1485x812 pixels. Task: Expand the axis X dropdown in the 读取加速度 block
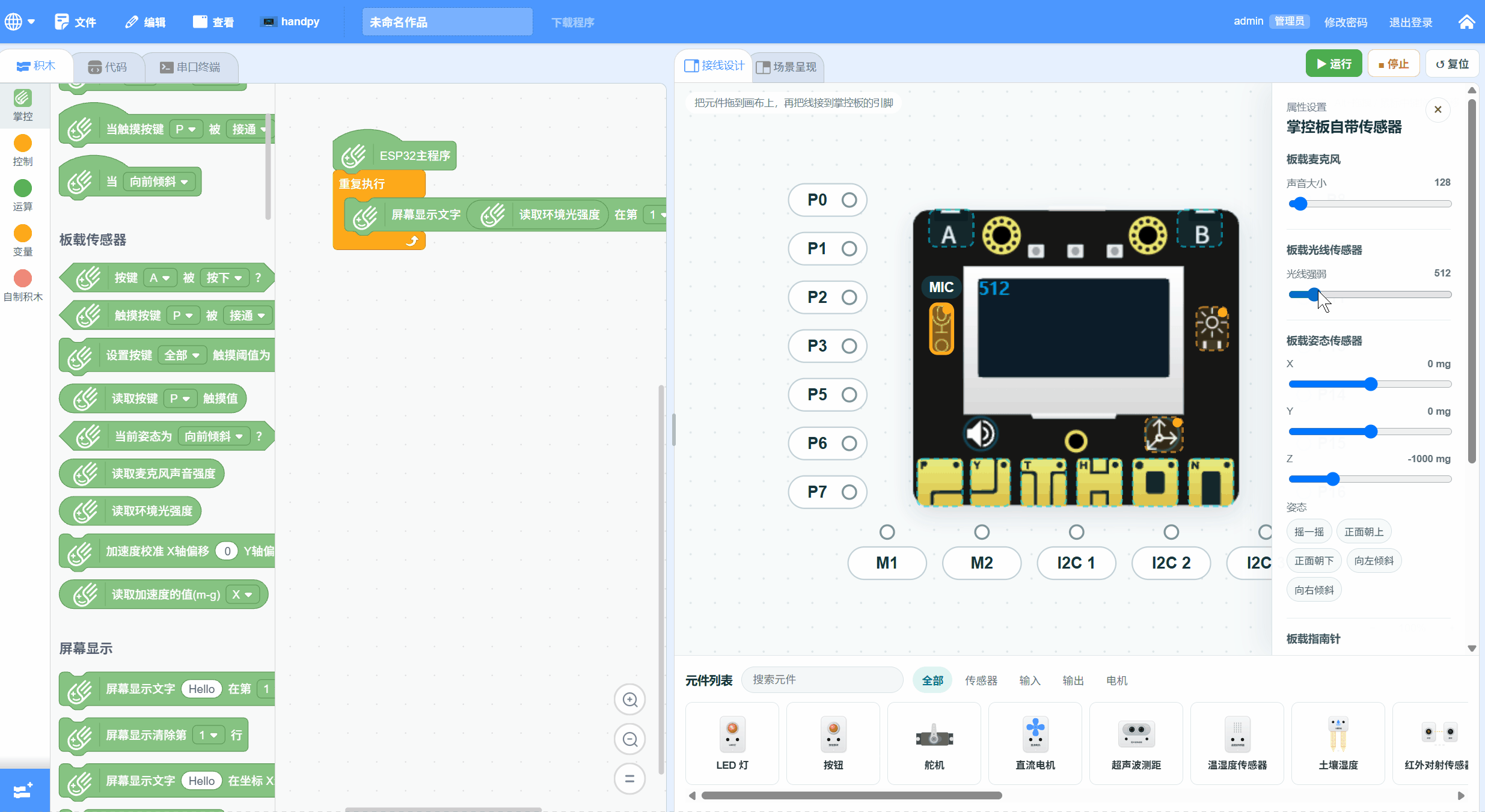(x=243, y=594)
